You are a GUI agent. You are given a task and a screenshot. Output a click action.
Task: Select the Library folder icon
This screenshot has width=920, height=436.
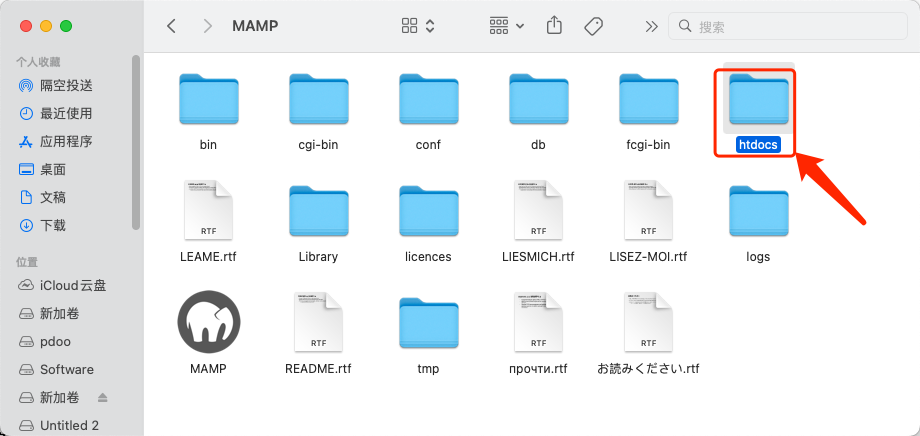[x=319, y=211]
